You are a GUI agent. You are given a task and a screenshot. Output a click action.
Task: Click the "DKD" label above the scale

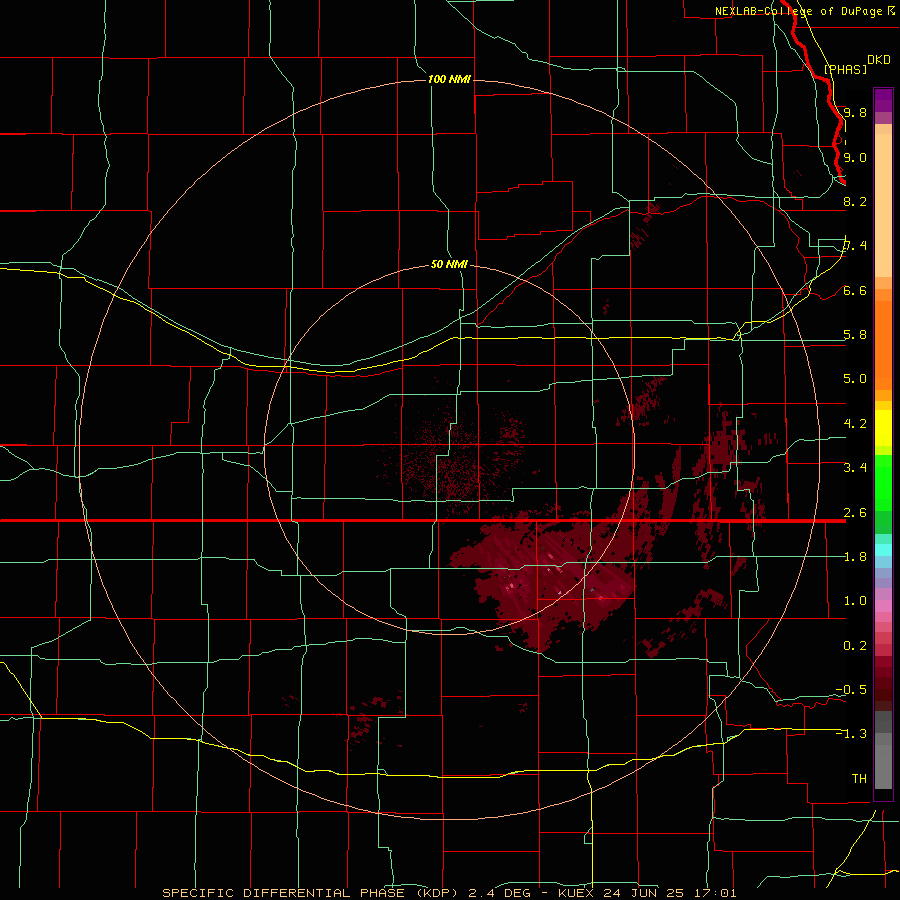(x=879, y=60)
